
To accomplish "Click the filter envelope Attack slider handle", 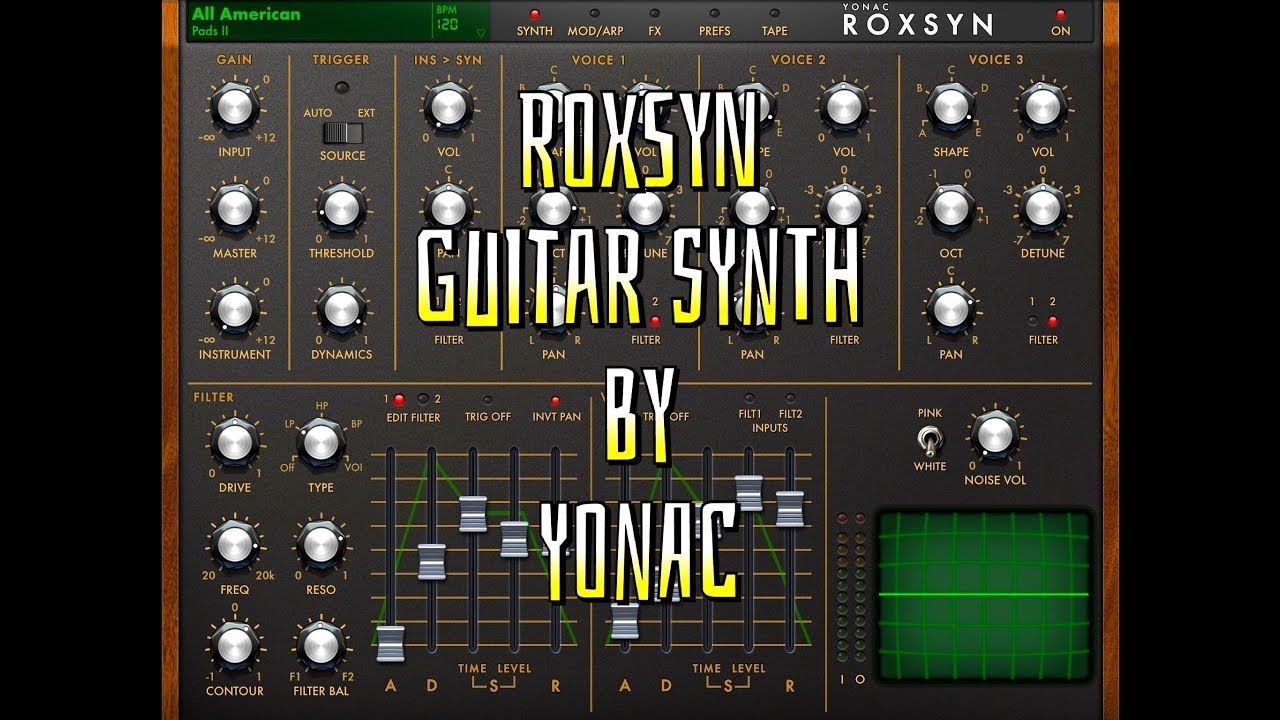I will pyautogui.click(x=391, y=643).
